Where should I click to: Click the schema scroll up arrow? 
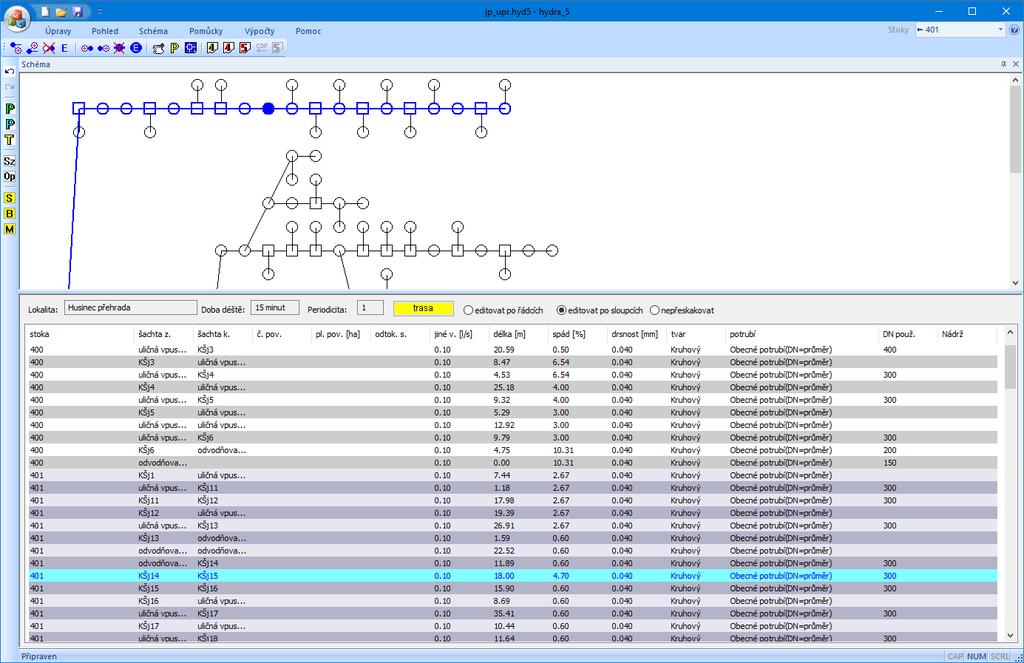[1016, 80]
